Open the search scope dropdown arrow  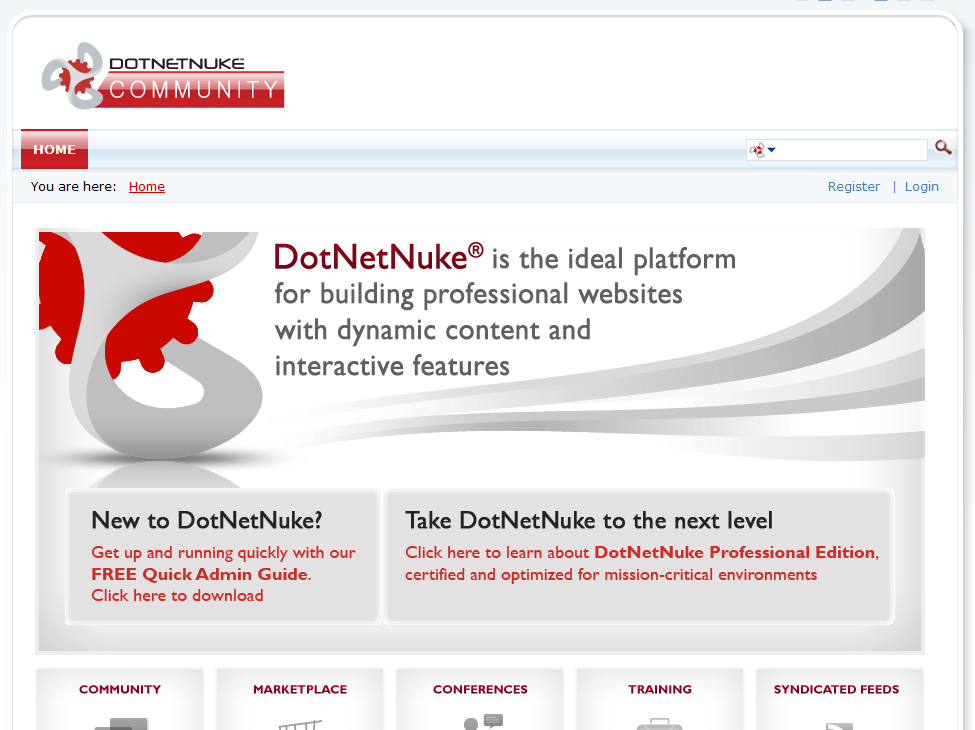pos(772,150)
